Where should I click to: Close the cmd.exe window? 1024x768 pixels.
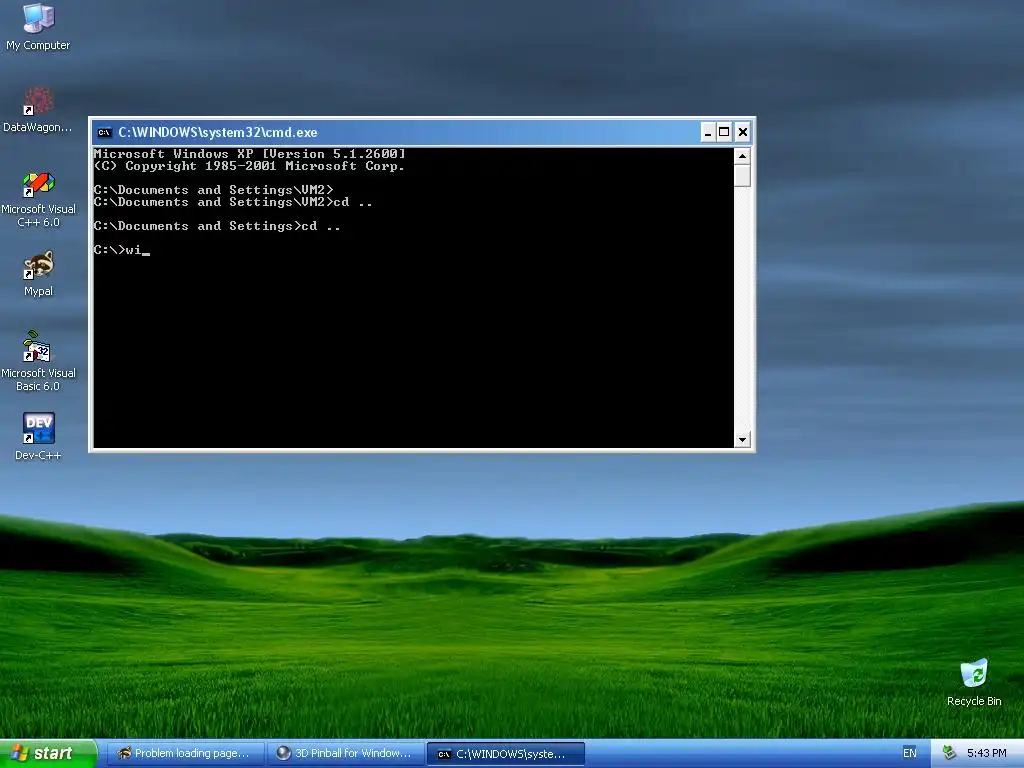tap(743, 133)
